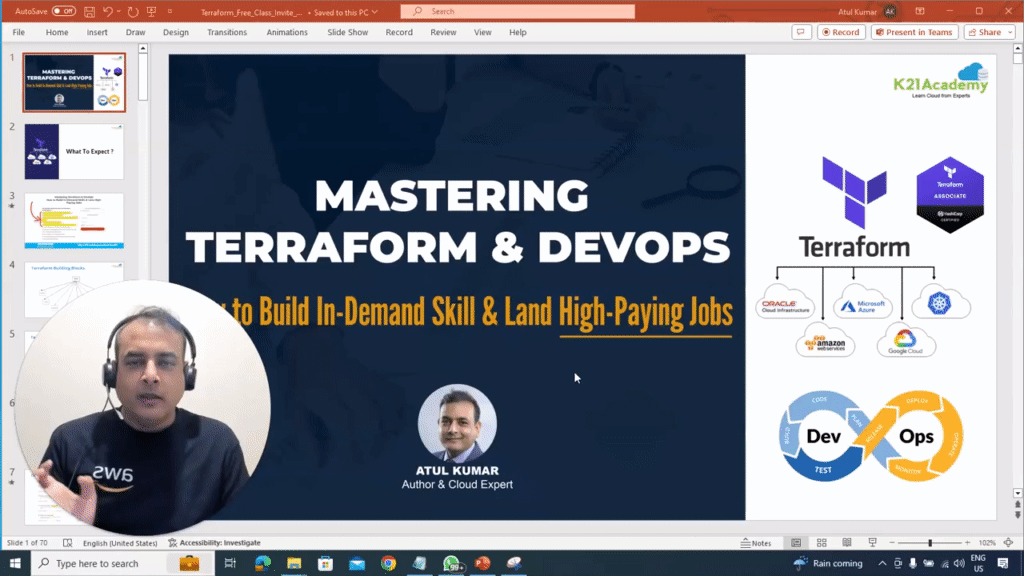Viewport: 1024px width, 576px height.
Task: Click the Undo icon in Quick Access Toolbar
Action: 109,11
